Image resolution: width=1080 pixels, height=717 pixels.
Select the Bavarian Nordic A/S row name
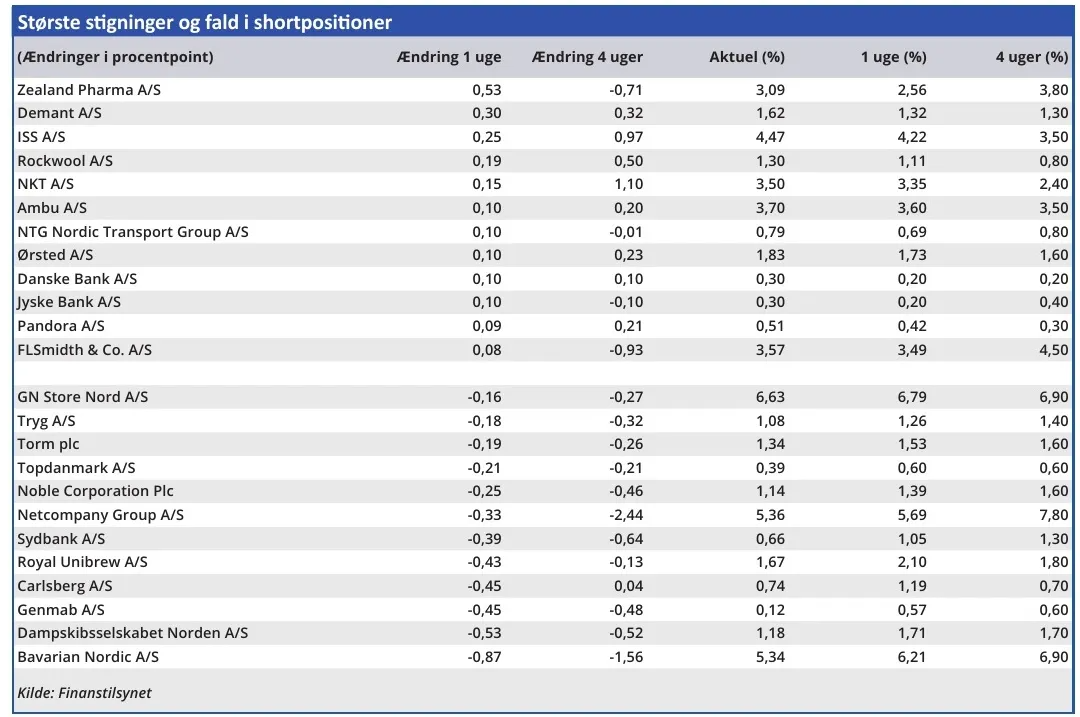[x=88, y=657]
